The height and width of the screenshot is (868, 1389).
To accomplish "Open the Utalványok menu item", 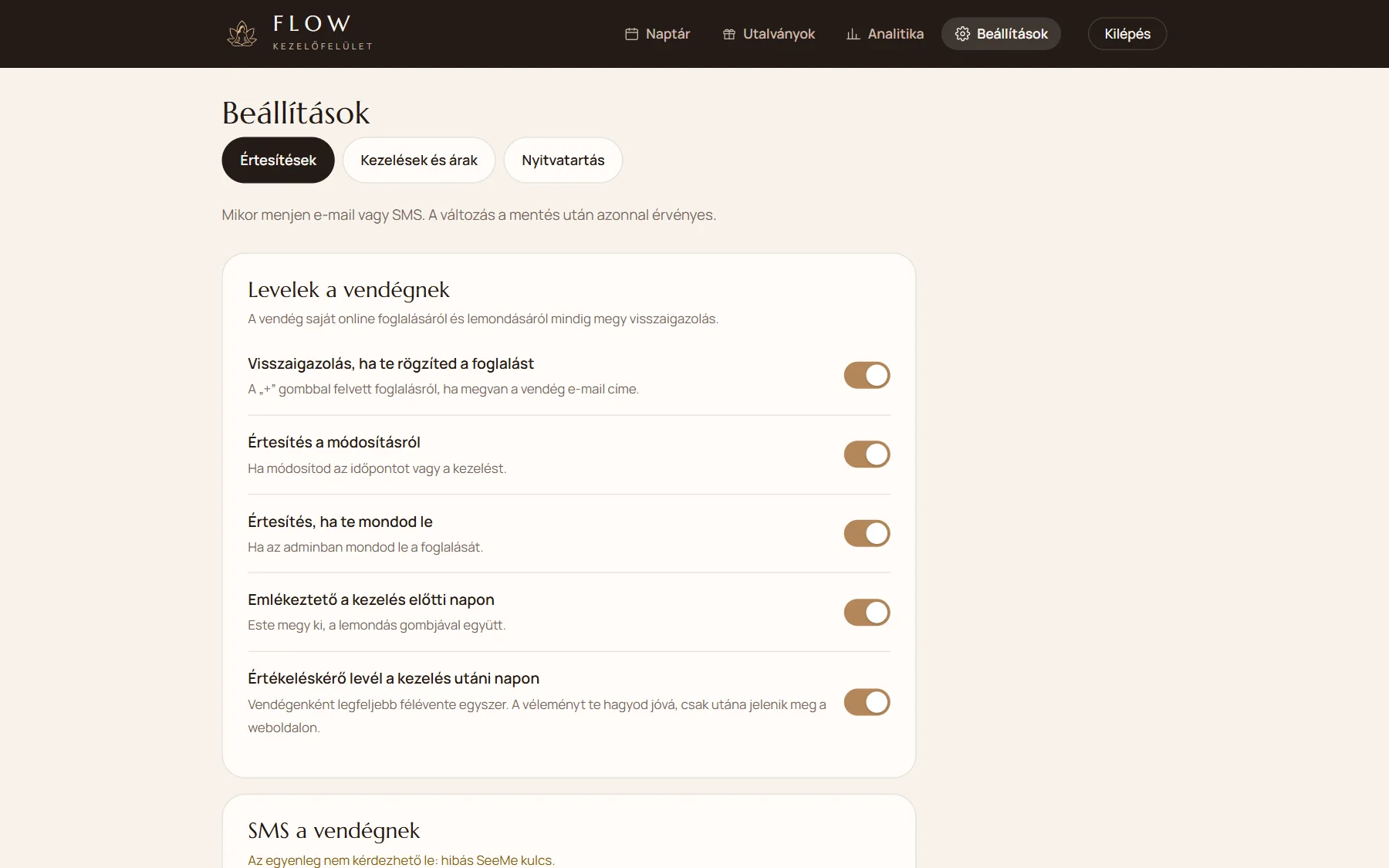I will click(769, 34).
